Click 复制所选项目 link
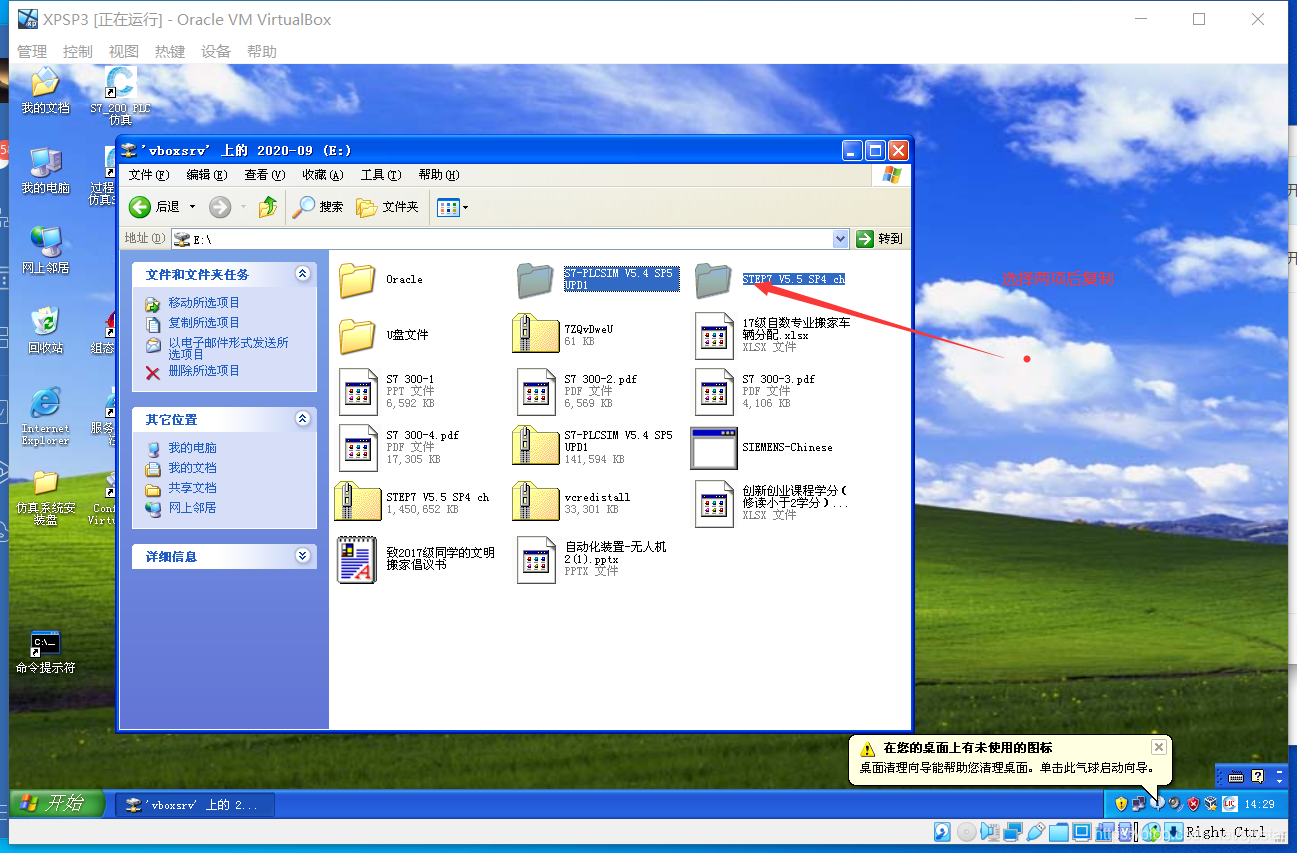The height and width of the screenshot is (853, 1297). (204, 323)
